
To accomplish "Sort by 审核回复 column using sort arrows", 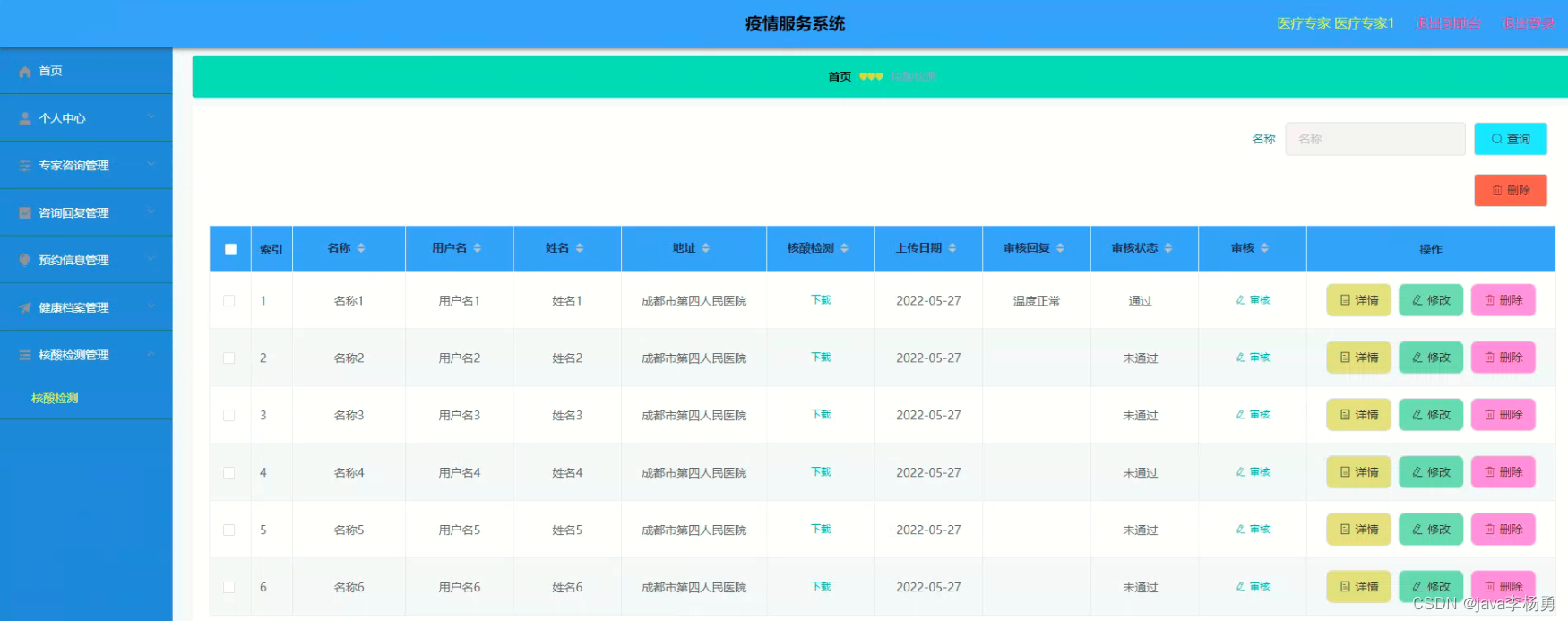I will tap(1061, 248).
